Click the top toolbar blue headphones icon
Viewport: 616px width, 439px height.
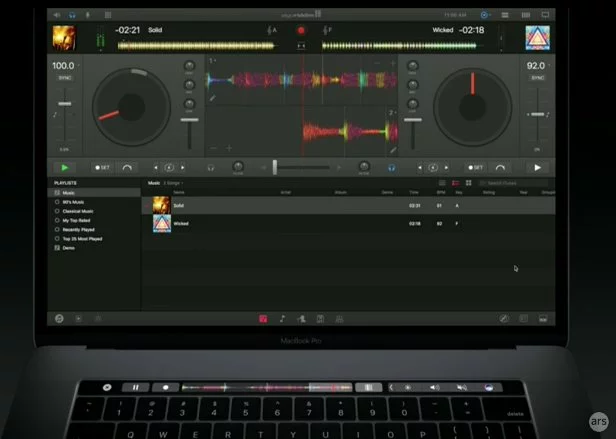click(72, 15)
